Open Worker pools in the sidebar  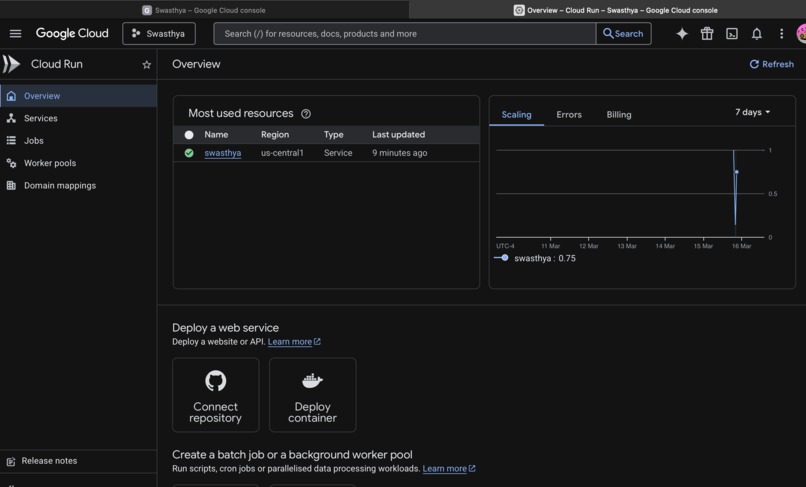click(x=78, y=163)
